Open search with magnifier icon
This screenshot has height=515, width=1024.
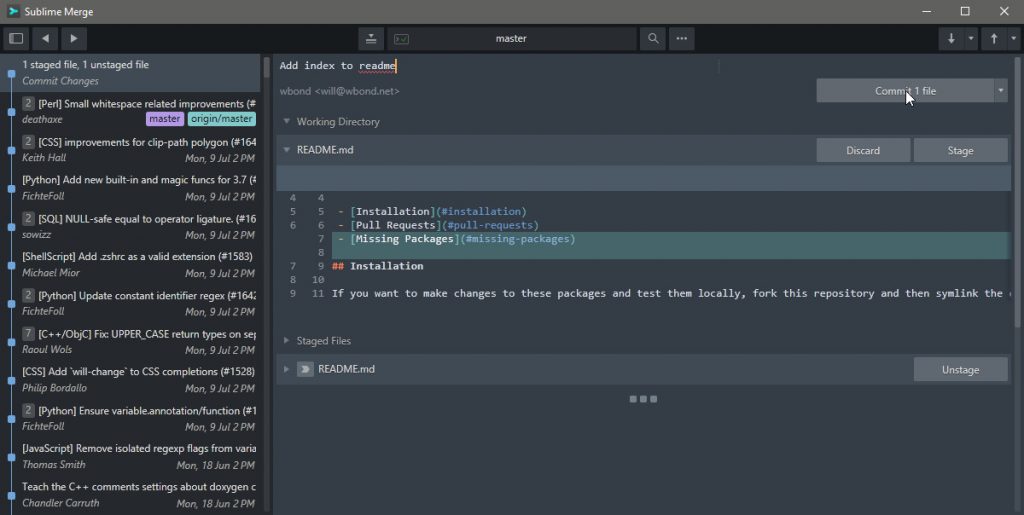pyautogui.click(x=653, y=39)
